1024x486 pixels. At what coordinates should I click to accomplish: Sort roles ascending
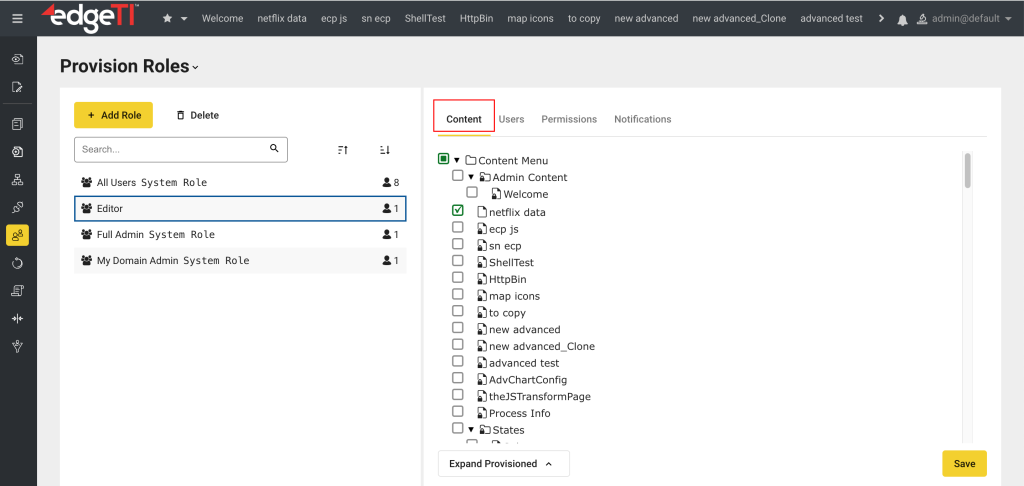[343, 150]
